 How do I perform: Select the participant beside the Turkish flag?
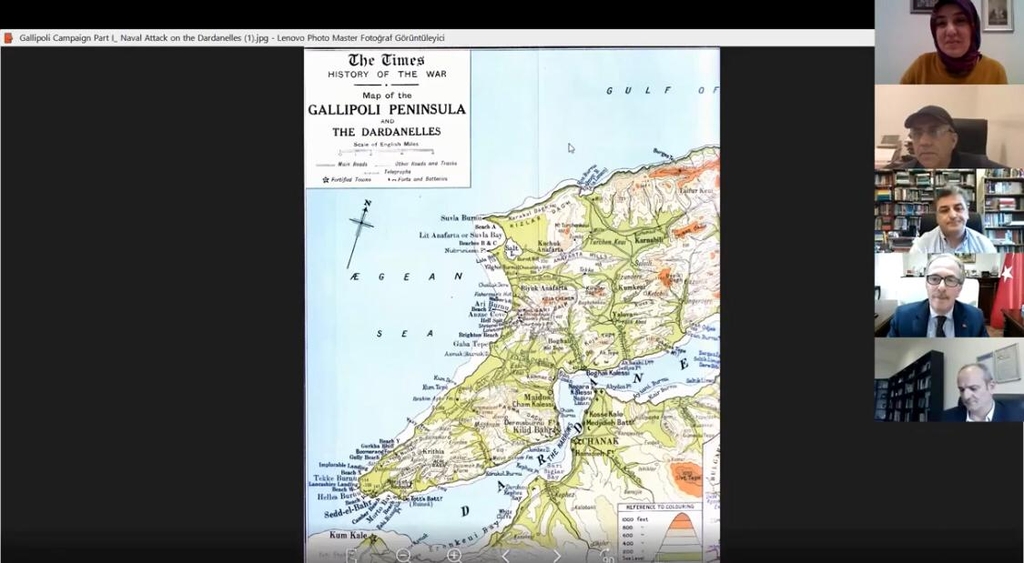coord(949,294)
